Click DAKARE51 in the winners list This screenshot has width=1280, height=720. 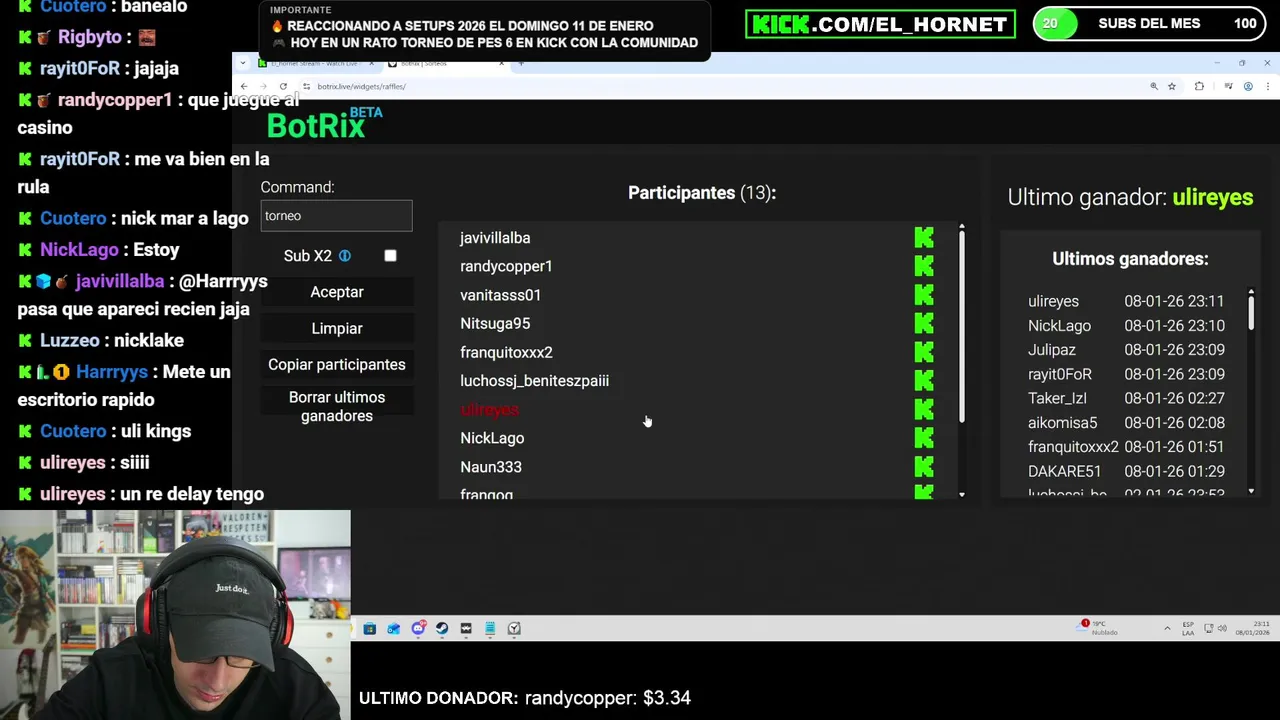[1064, 471]
